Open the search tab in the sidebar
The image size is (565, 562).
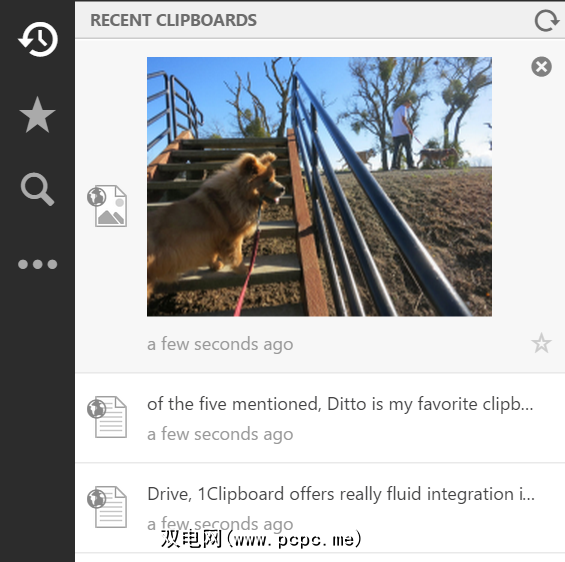pyautogui.click(x=37, y=189)
